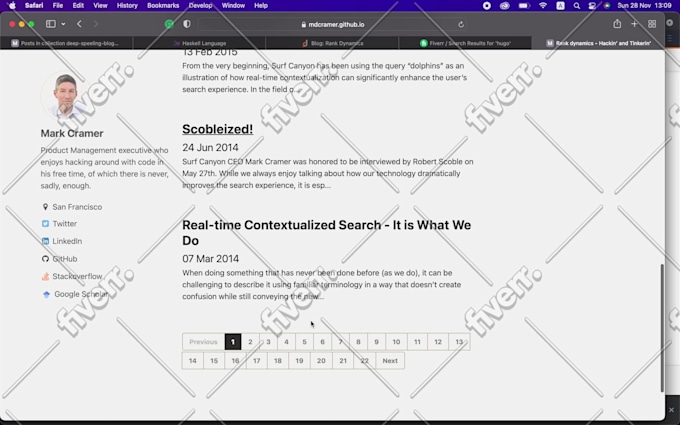680x425 pixels.
Task: Open the Share icon in Safari toolbar
Action: (617, 24)
